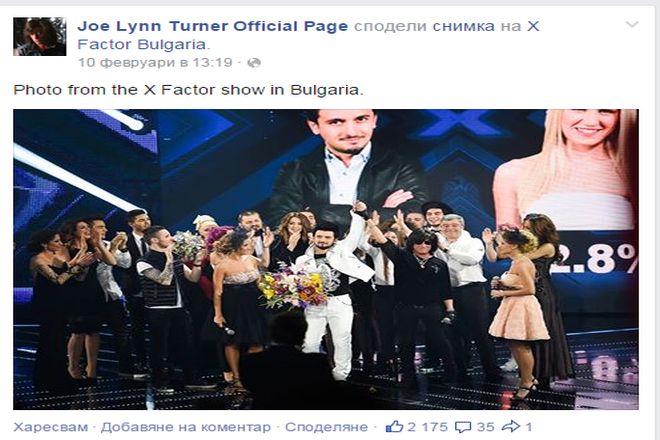The height and width of the screenshot is (440, 660).
Task: Show the 35 comments count
Action: coord(485,427)
